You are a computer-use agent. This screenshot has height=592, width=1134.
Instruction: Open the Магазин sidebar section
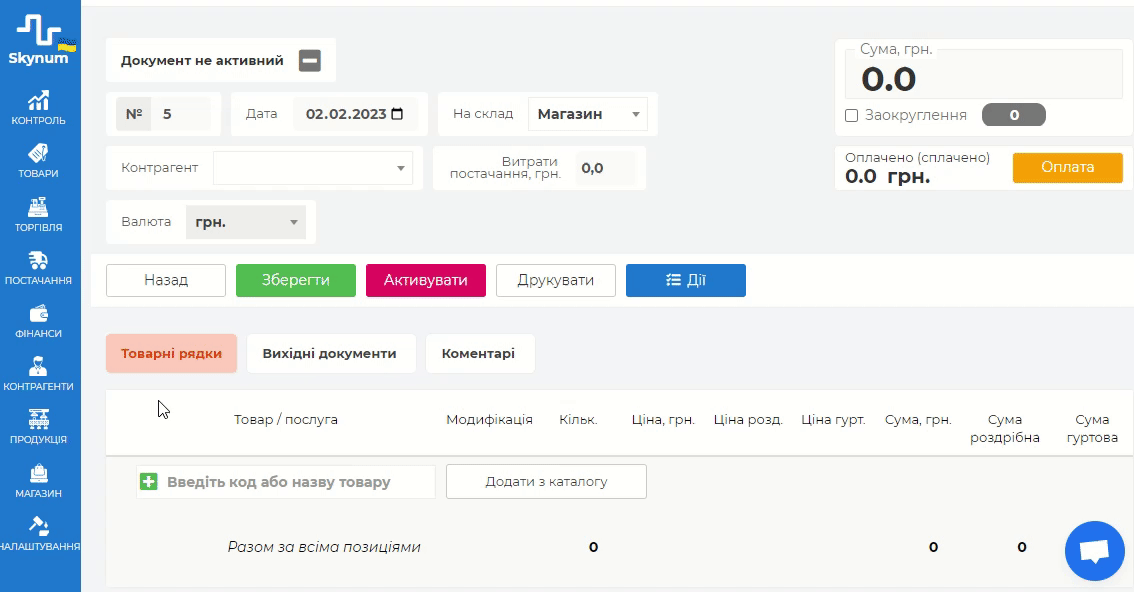tap(39, 480)
